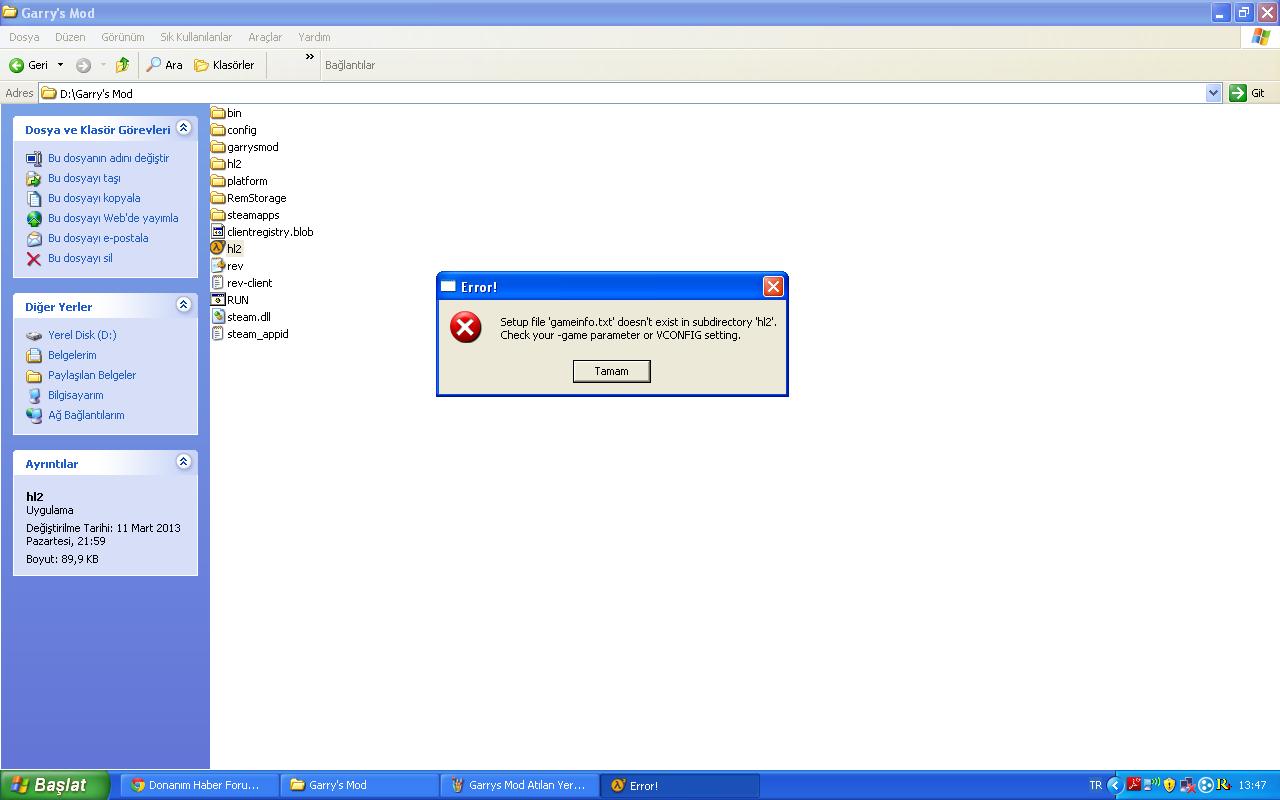Select the RemStorage folder icon
The height and width of the screenshot is (800, 1280).
pos(218,198)
